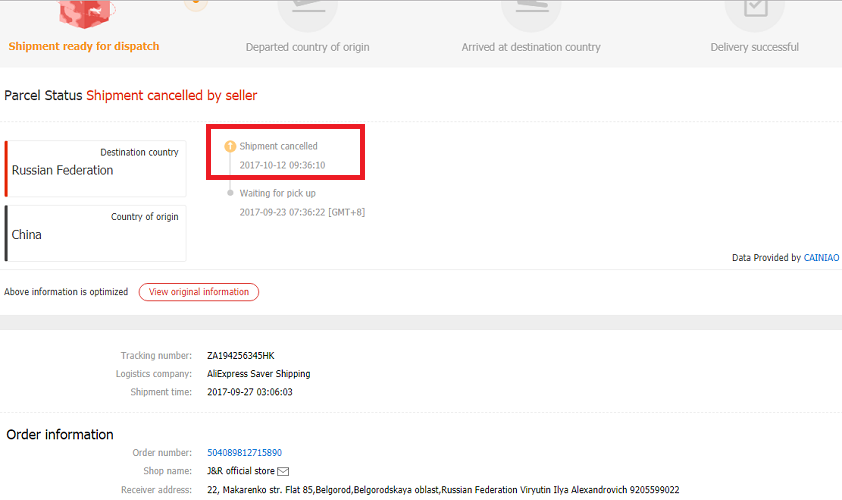Viewport: 842px width, 500px height.
Task: Click the Arrived at destination country stage icon
Action: 531,15
